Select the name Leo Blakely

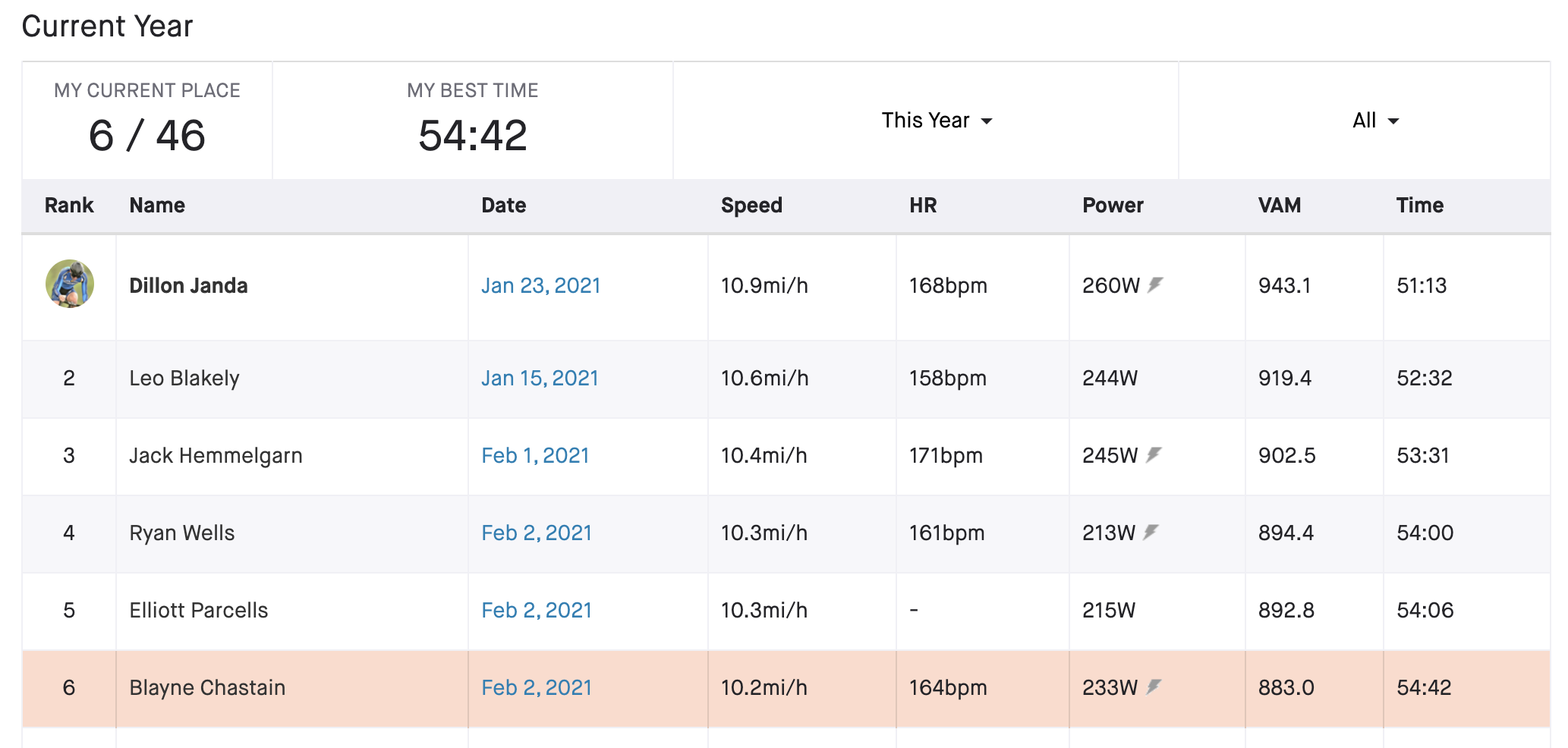[x=184, y=378]
